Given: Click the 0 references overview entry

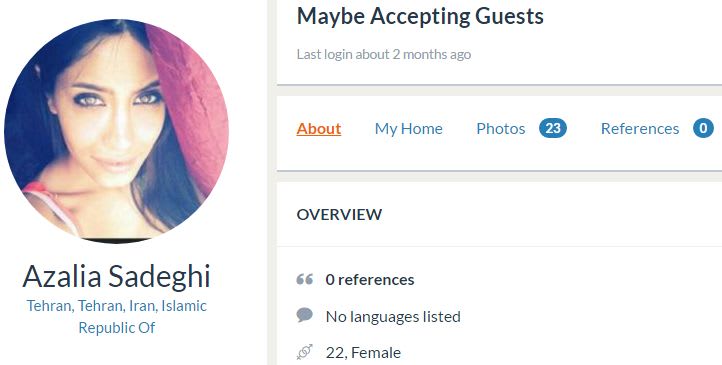Looking at the screenshot, I should (370, 279).
